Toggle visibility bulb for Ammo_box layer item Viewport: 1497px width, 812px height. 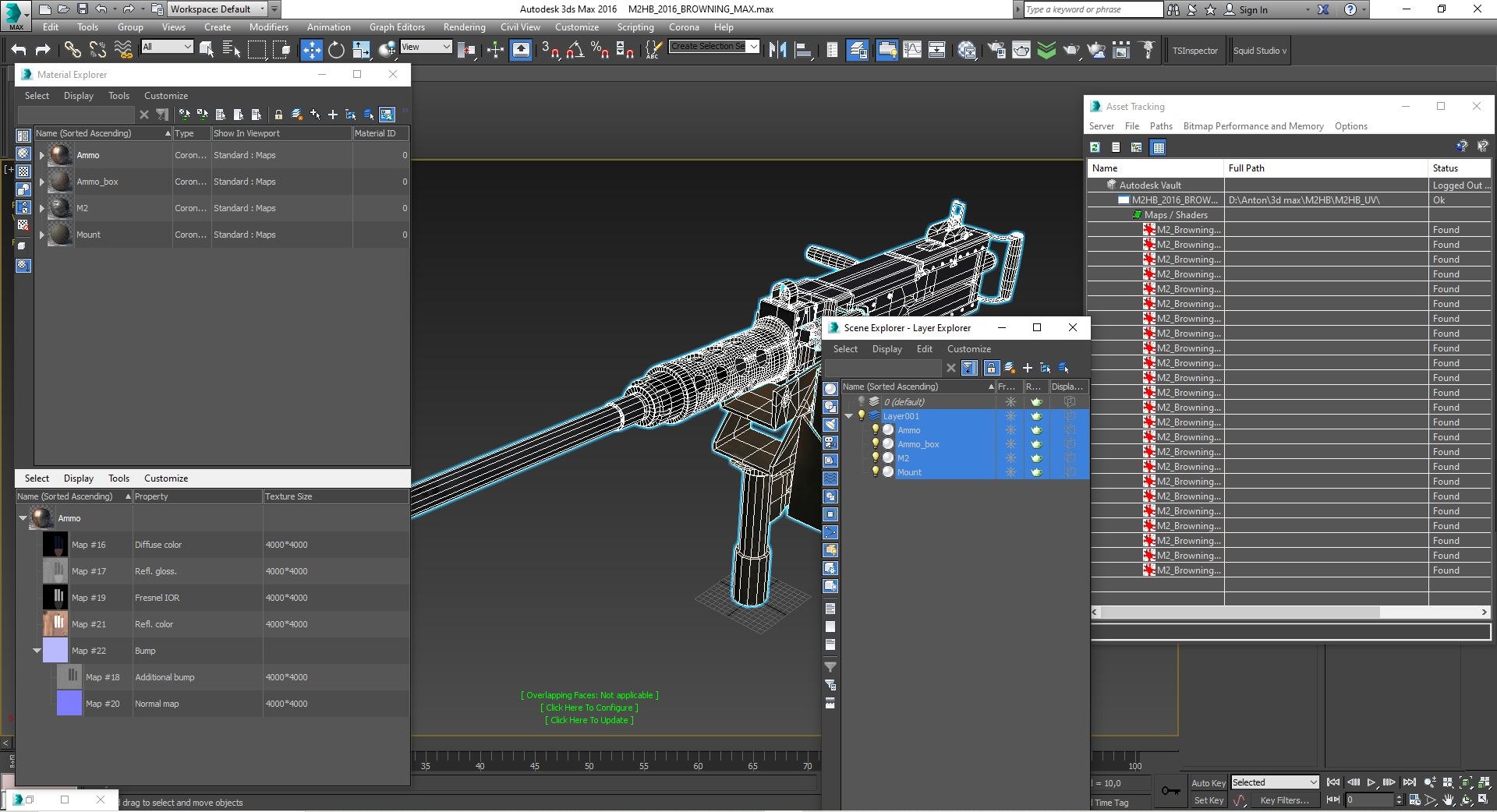(x=875, y=444)
